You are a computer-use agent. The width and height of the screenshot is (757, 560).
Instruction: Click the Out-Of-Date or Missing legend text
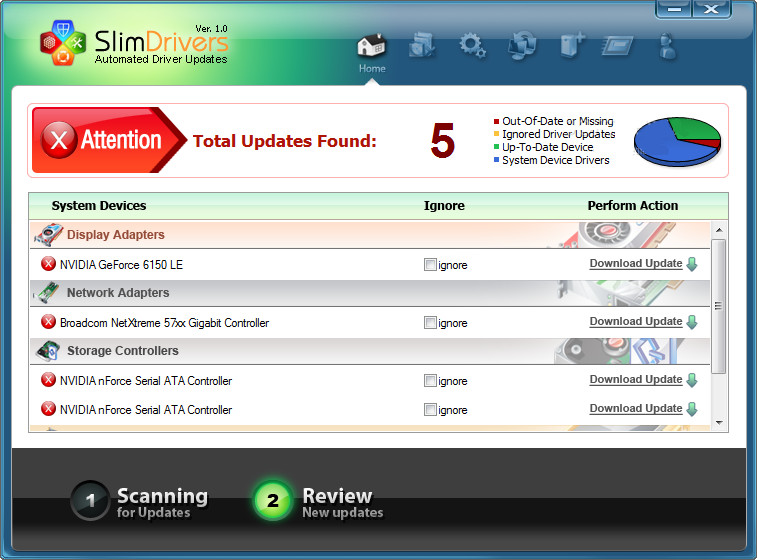tap(558, 121)
